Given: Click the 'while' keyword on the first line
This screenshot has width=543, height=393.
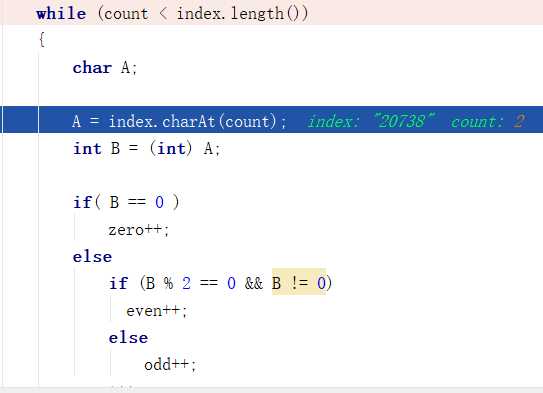Looking at the screenshot, I should tap(61, 14).
